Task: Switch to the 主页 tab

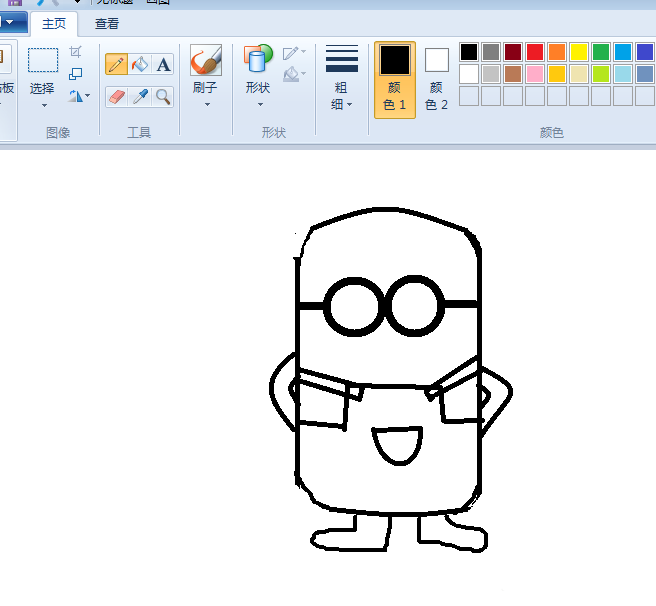Action: coord(54,23)
